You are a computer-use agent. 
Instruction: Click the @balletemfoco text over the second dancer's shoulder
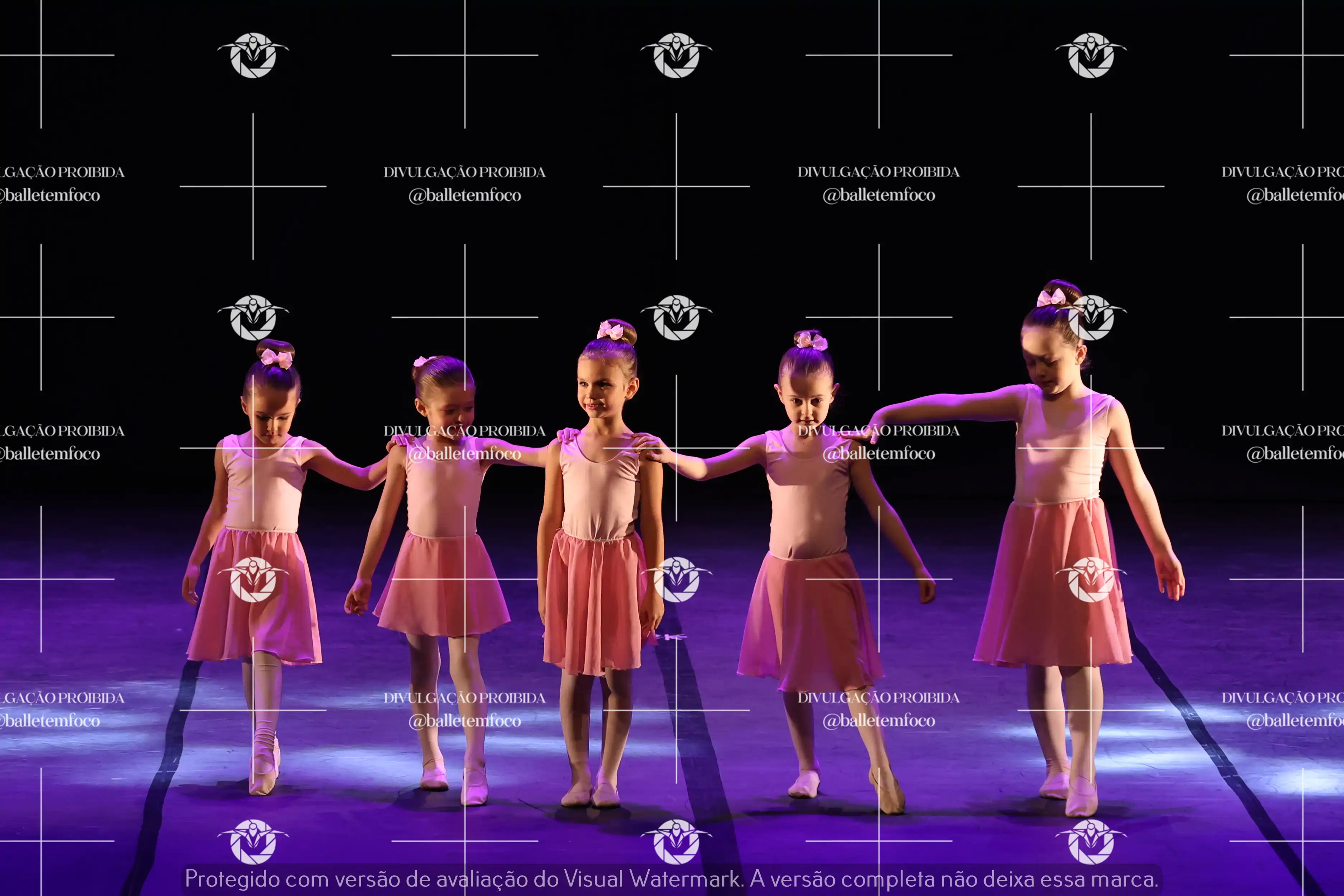(x=465, y=454)
